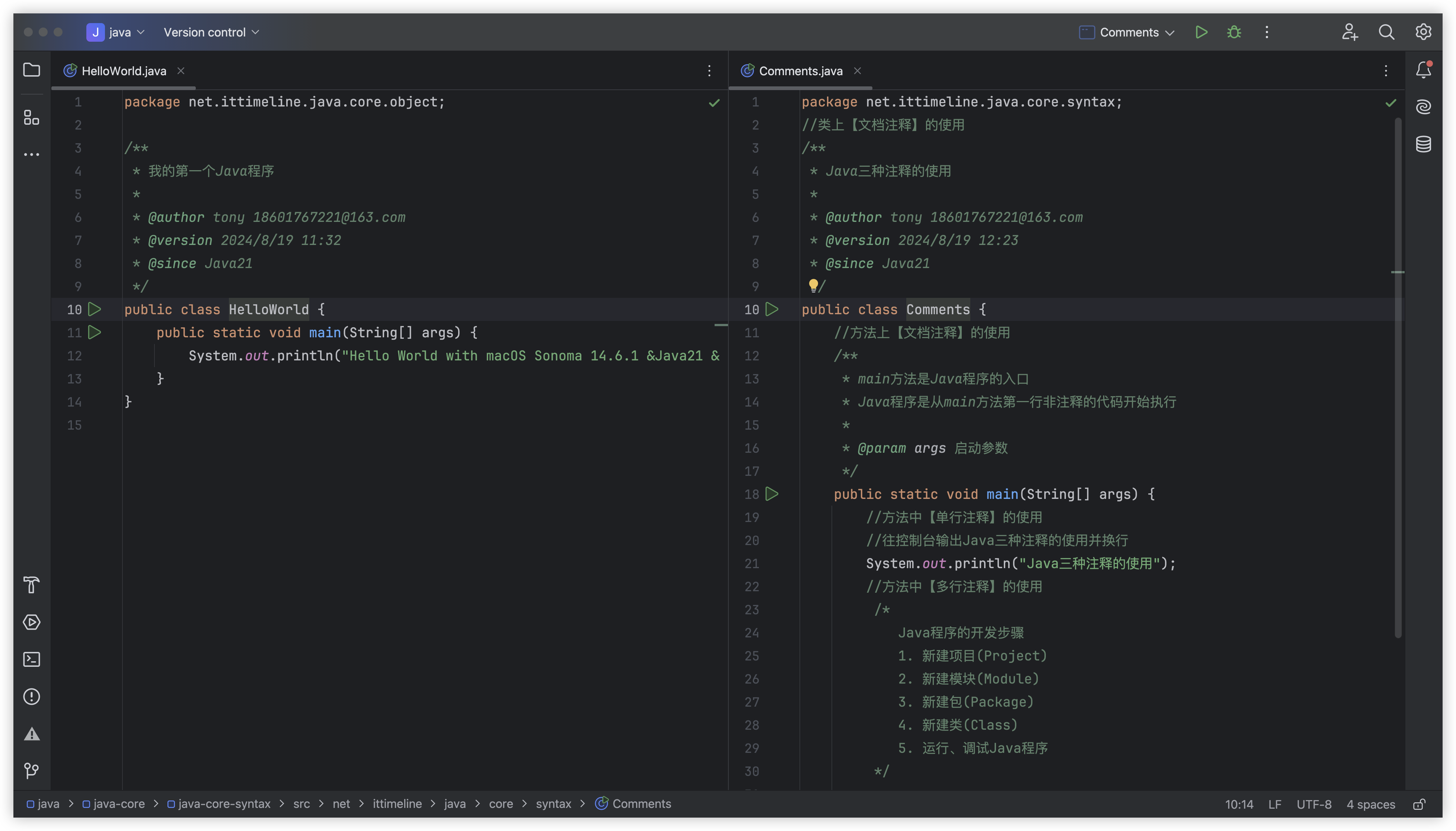
Task: Click the Debug bug icon in toolbar
Action: 1234,32
